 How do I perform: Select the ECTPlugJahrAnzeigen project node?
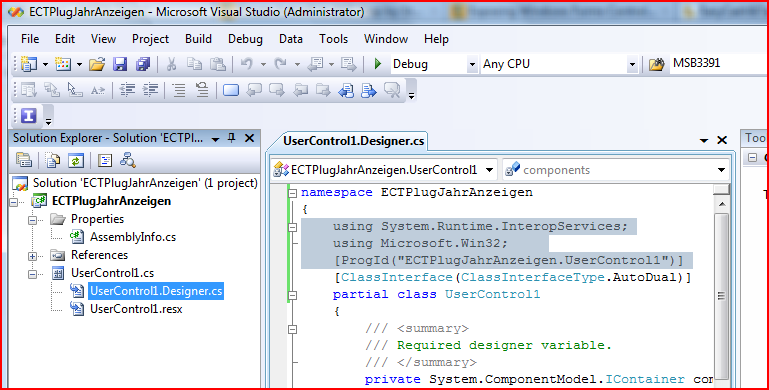(111, 201)
